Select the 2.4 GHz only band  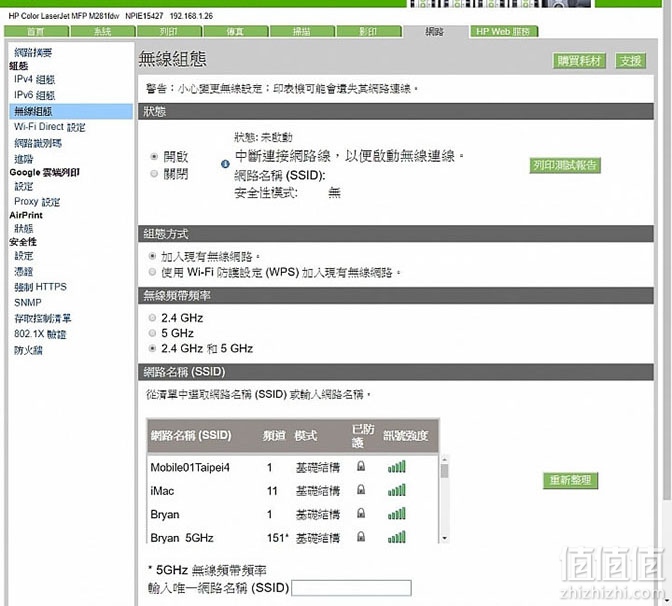152,318
